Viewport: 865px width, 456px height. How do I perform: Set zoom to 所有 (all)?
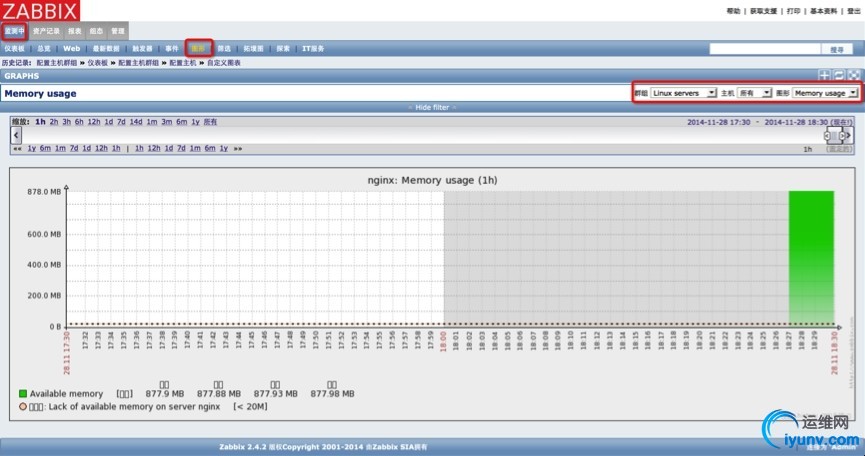click(210, 122)
